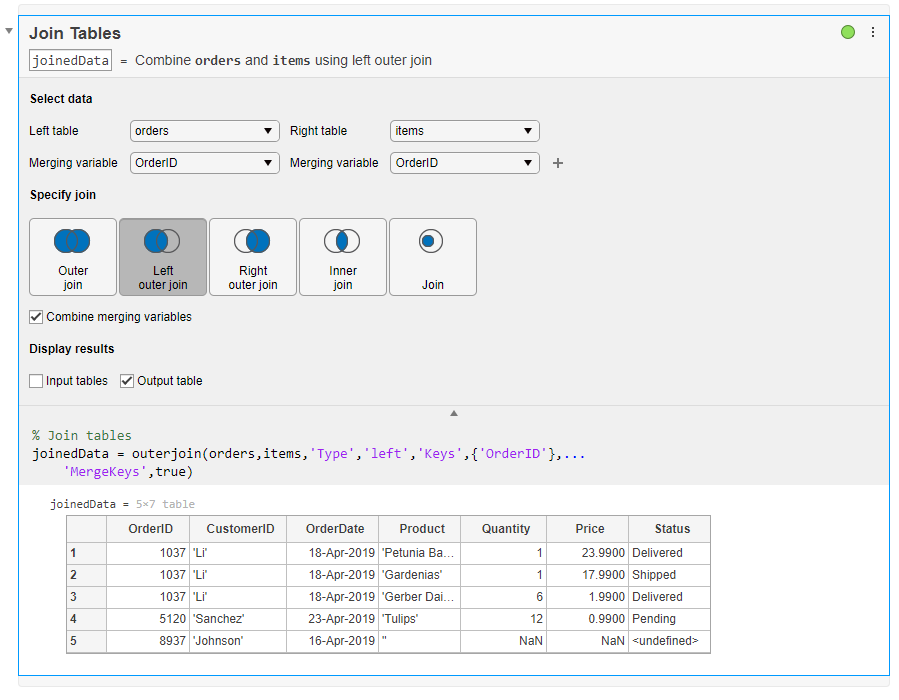Select the Right outer join icon
899x700 pixels.
pyautogui.click(x=253, y=257)
